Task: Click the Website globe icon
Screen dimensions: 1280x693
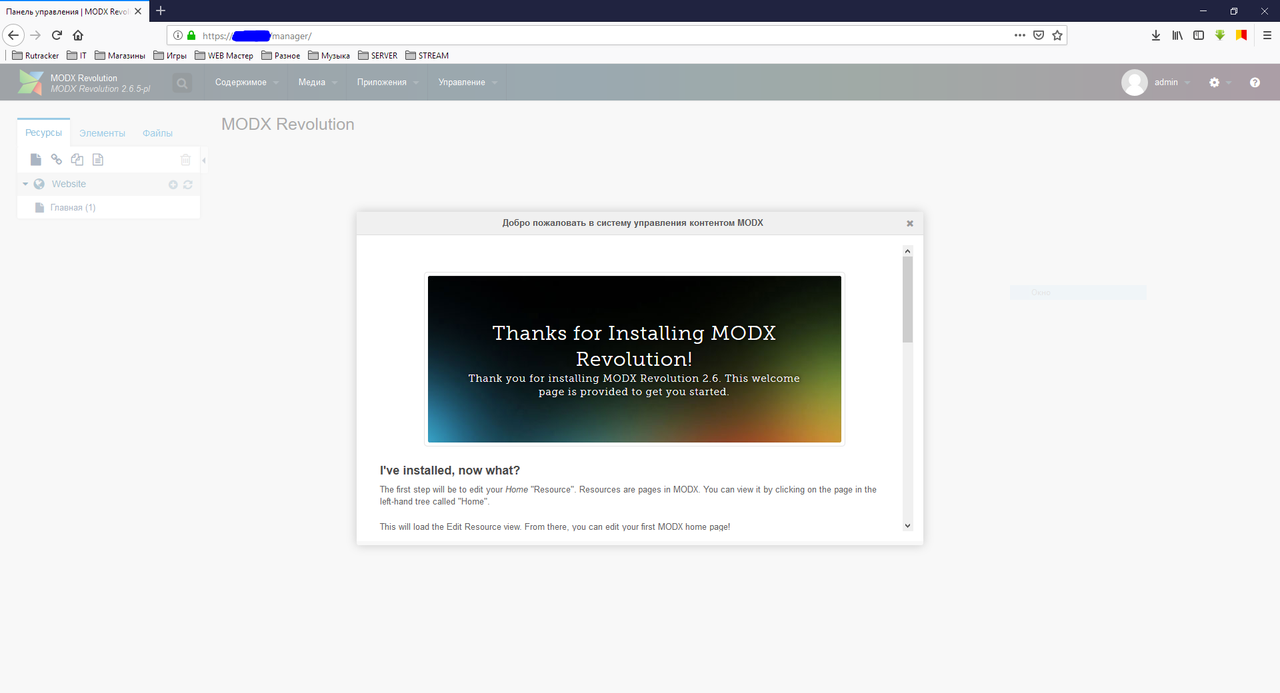Action: pyautogui.click(x=39, y=184)
